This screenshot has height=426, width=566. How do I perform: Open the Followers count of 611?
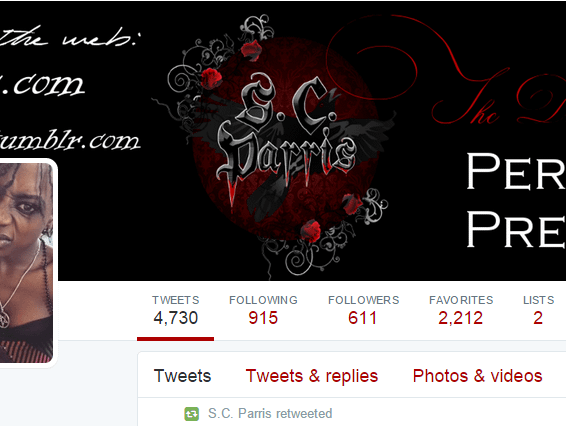(x=363, y=311)
